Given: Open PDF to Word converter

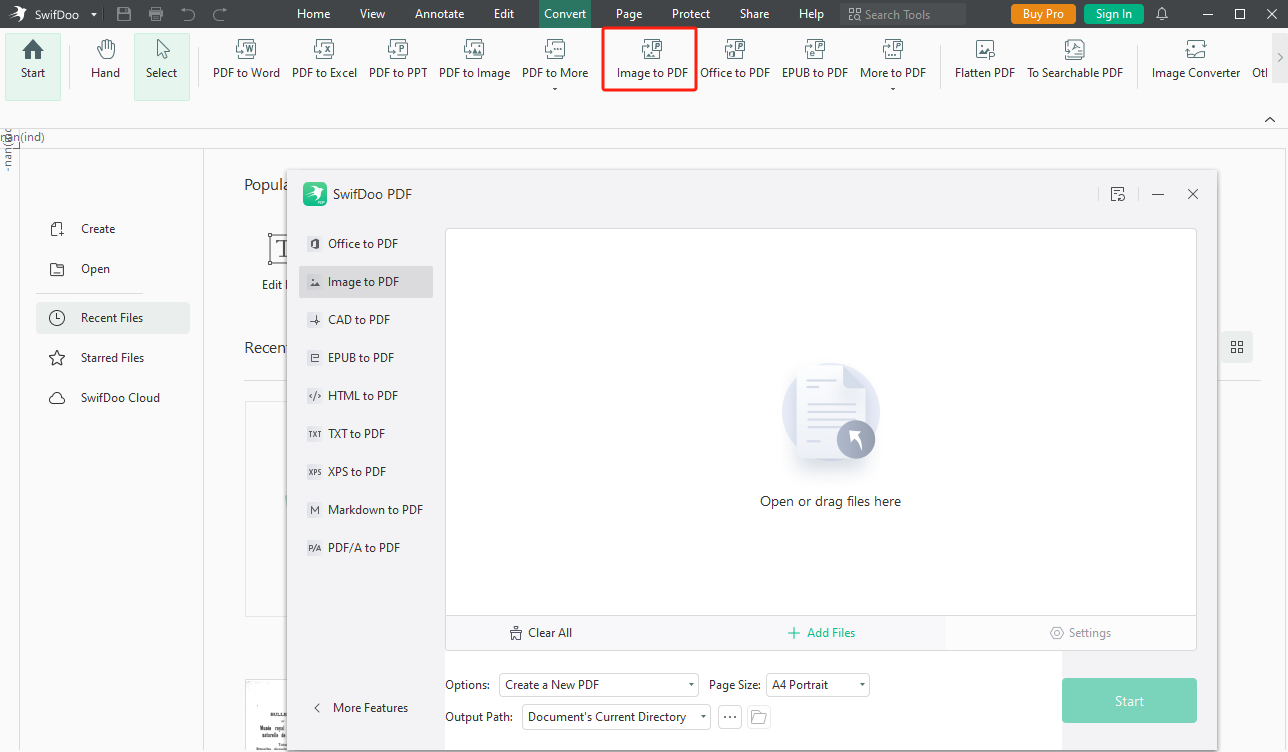Looking at the screenshot, I should coord(246,60).
